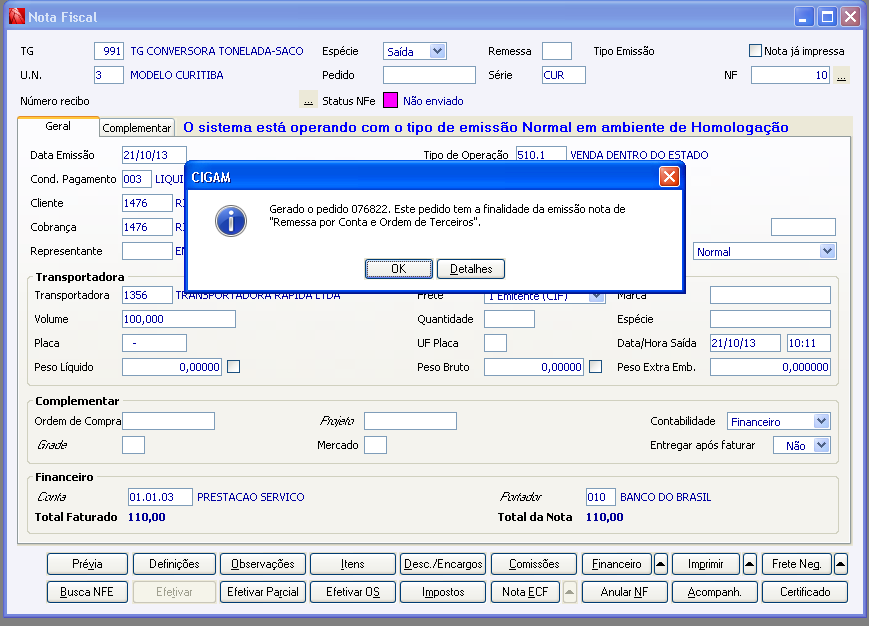Close the CIGAM dialog with red X

(669, 177)
